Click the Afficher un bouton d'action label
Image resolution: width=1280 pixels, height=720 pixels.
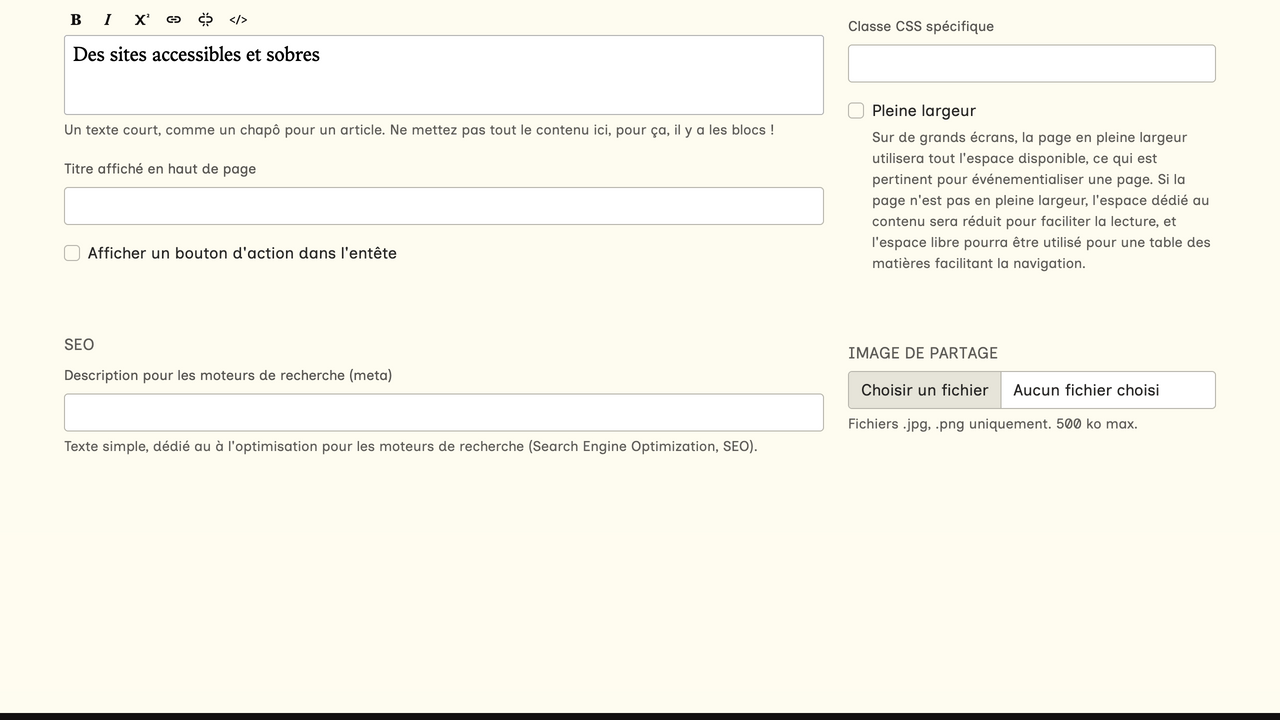click(x=242, y=254)
